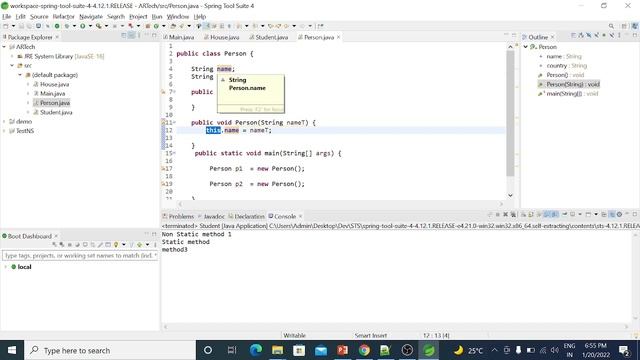Open the Search magnifier at toolbar right
This screenshot has height=360, width=640.
tap(611, 26)
